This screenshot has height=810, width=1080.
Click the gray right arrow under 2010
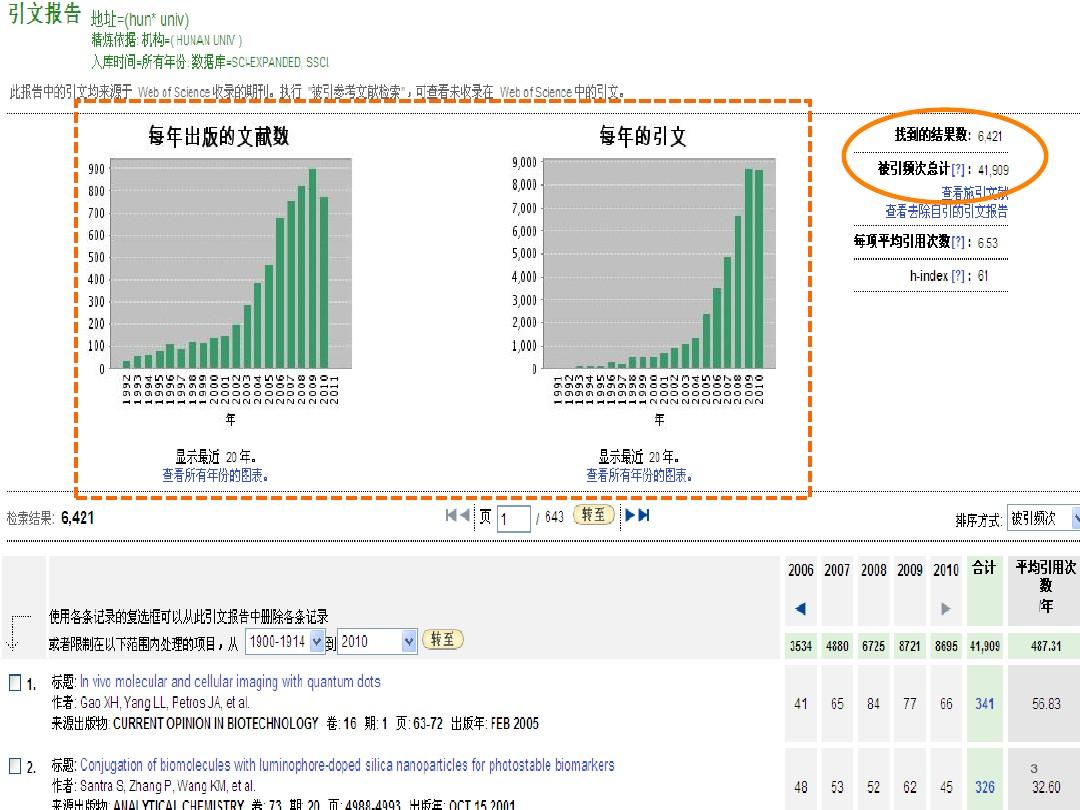(x=946, y=608)
